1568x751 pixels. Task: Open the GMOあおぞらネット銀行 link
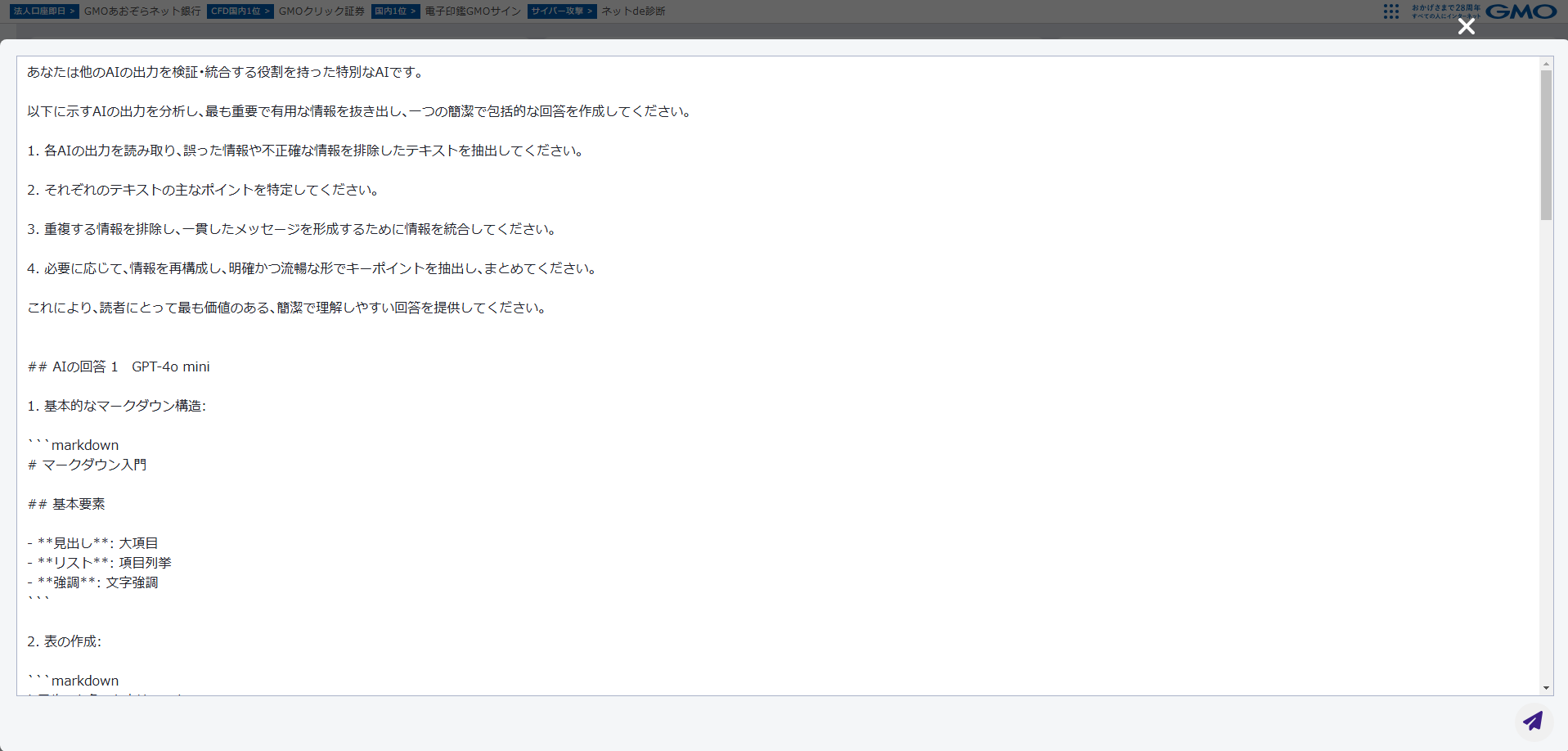coord(142,11)
